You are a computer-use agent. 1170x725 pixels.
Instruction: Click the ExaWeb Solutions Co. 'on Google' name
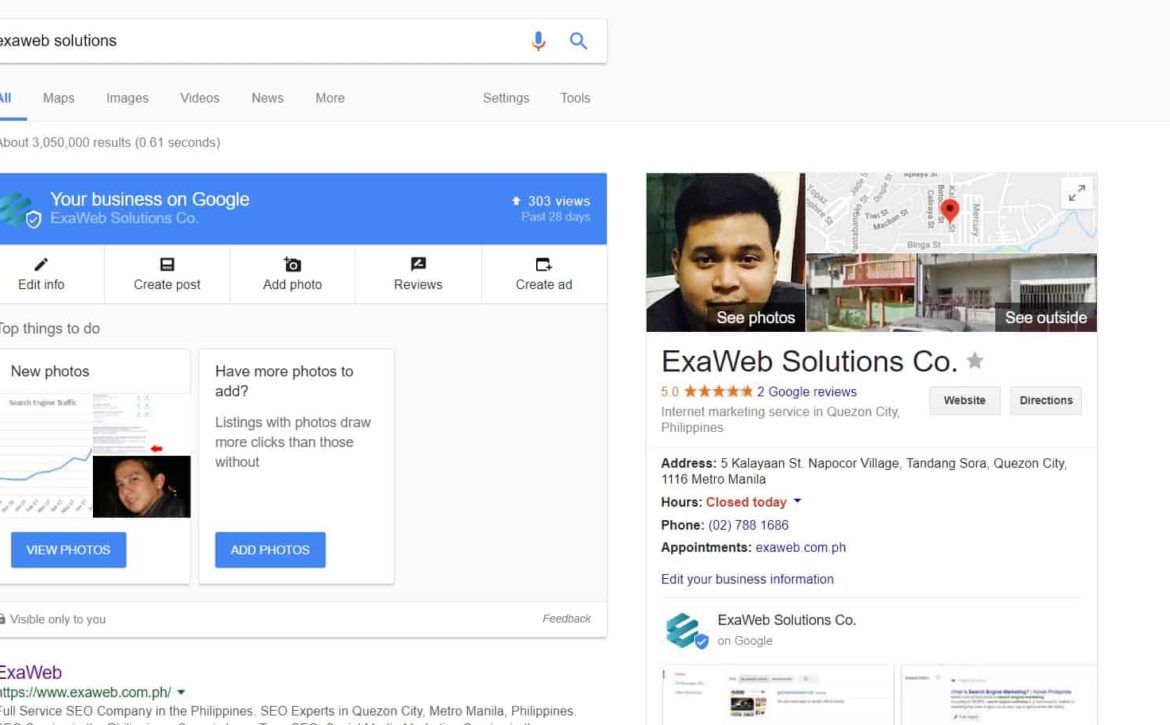pyautogui.click(x=786, y=620)
